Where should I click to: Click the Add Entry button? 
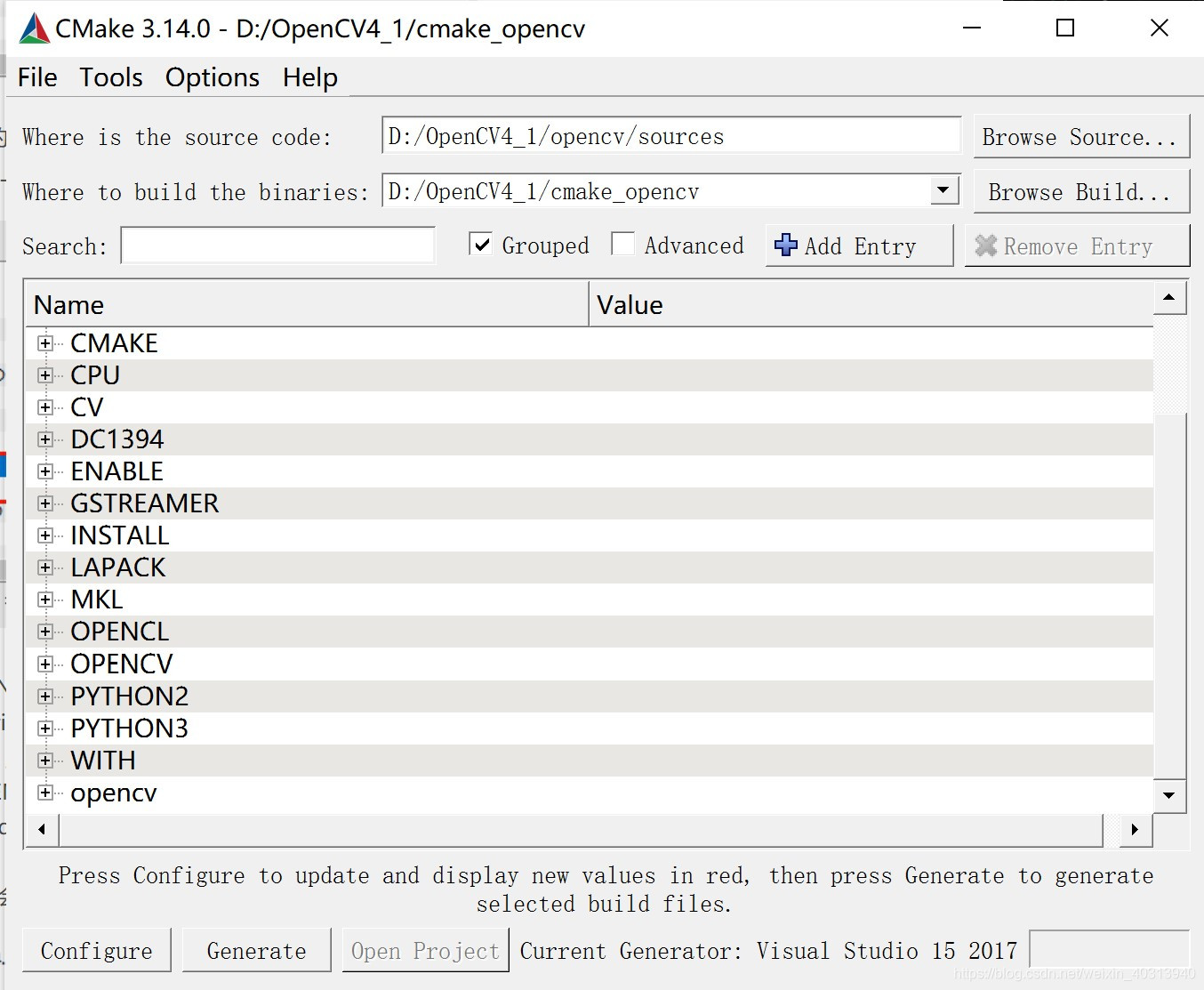tap(859, 245)
